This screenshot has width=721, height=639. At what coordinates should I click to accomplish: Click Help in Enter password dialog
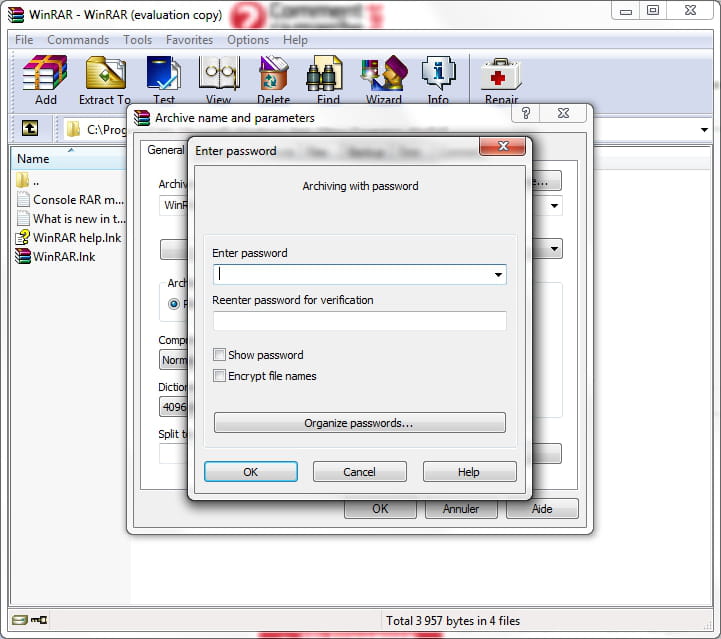click(x=469, y=472)
